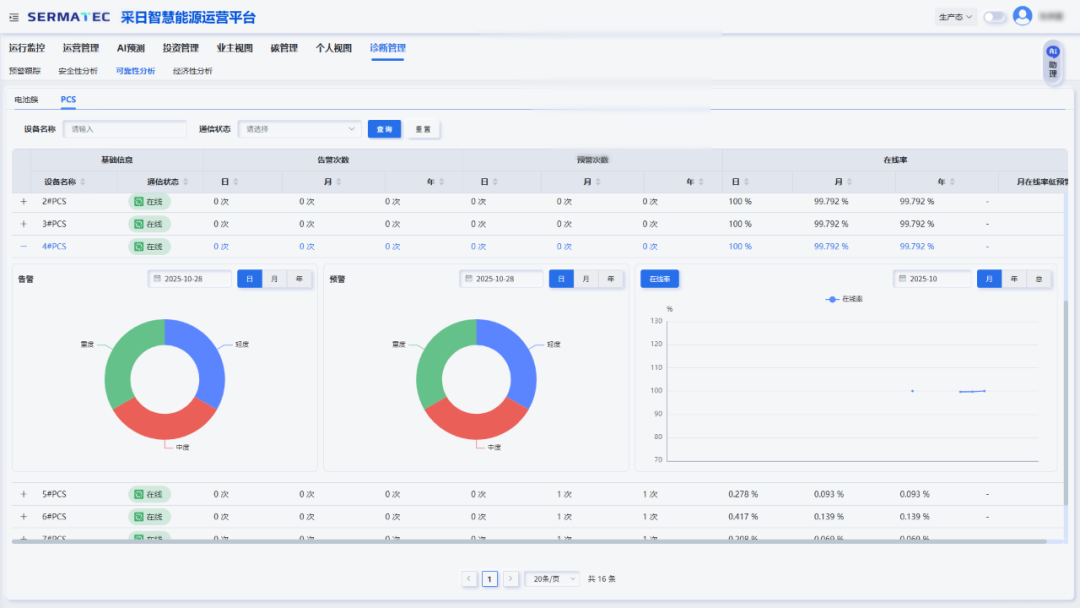Open the AI 助理 assistant icon
Image resolution: width=1080 pixels, height=608 pixels.
pyautogui.click(x=1052, y=62)
